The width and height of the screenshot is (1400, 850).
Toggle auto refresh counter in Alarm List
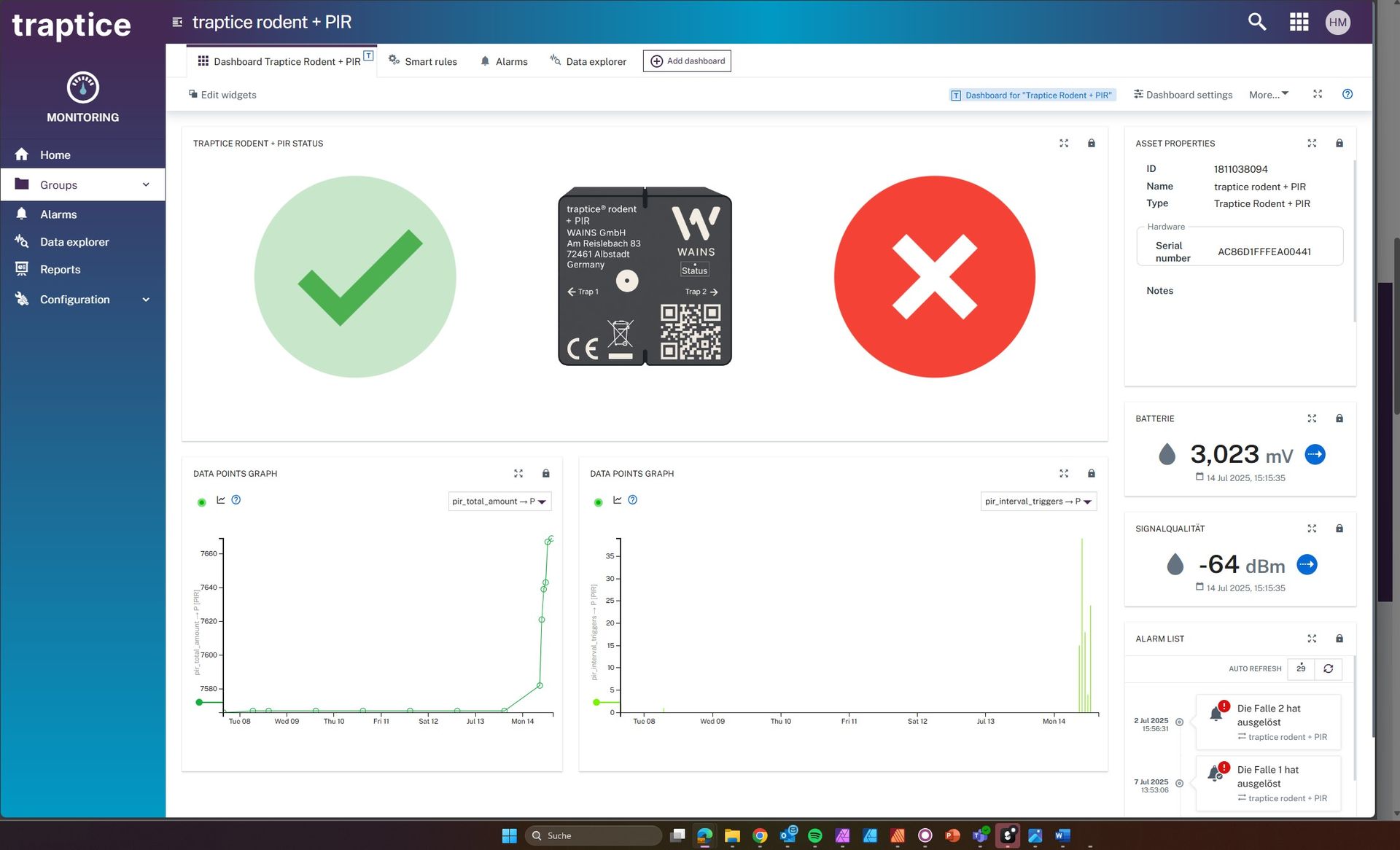1301,668
